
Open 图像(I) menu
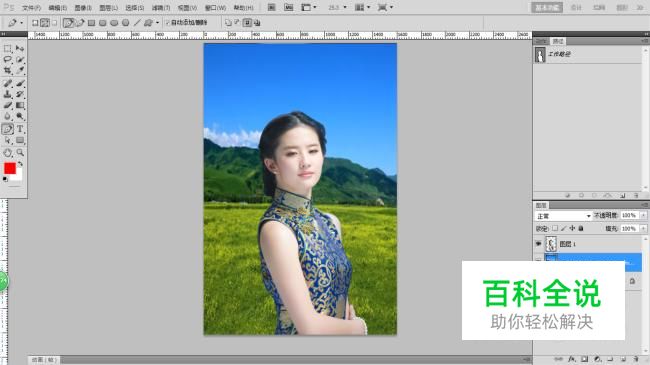pos(83,8)
